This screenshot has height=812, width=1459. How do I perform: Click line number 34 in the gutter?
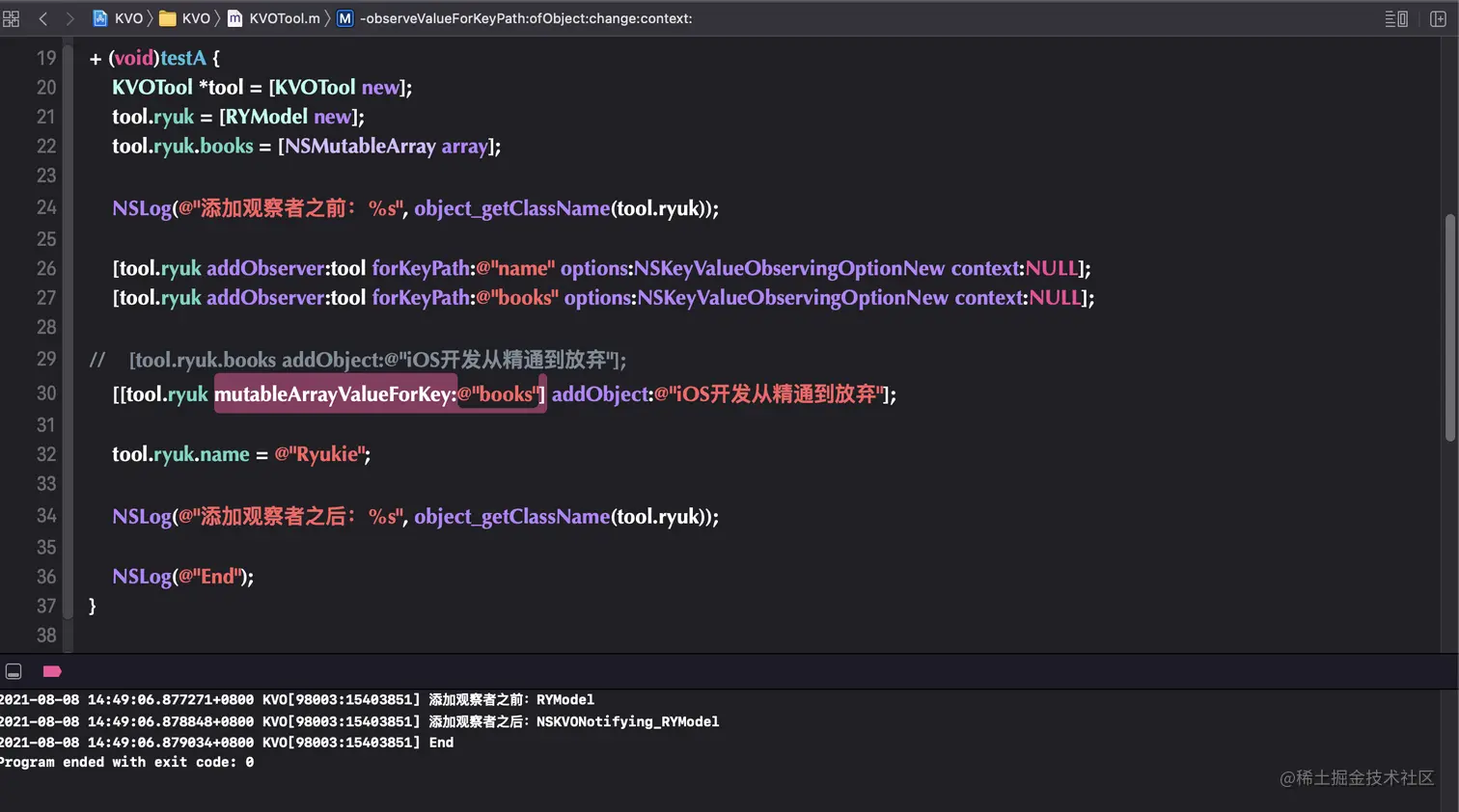(x=46, y=516)
